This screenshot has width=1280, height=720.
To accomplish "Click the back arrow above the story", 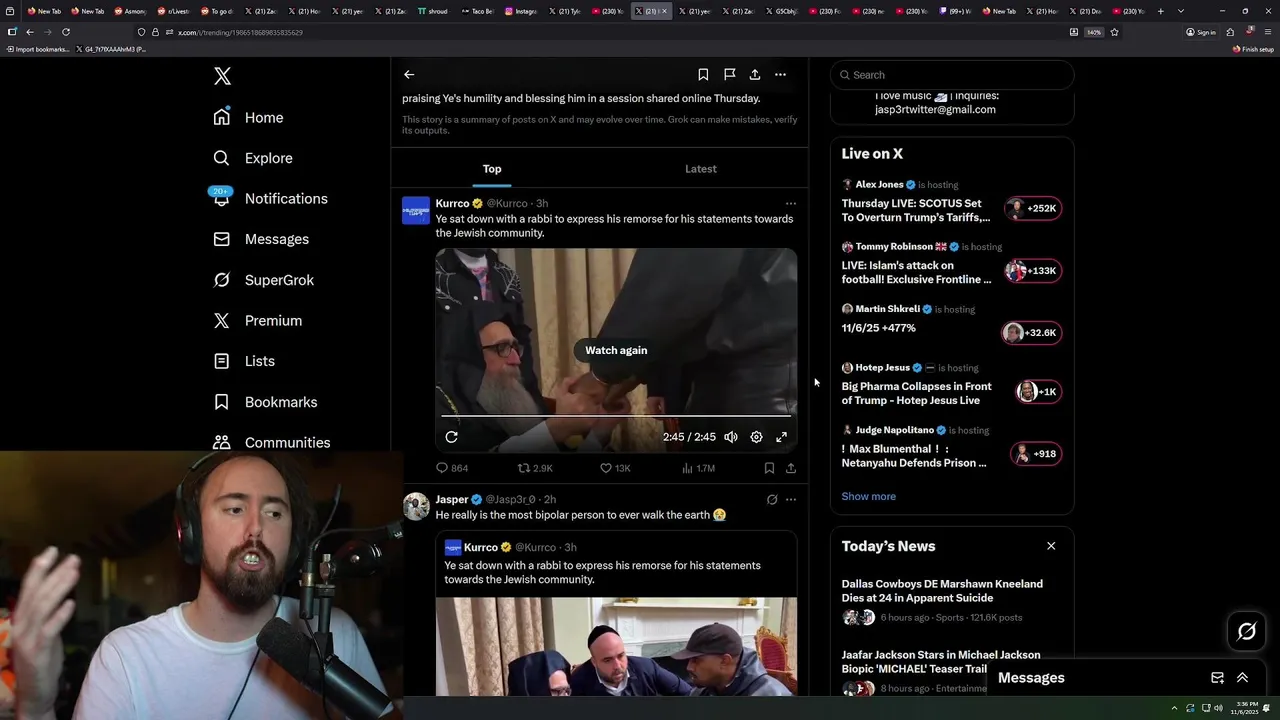I will pos(409,74).
